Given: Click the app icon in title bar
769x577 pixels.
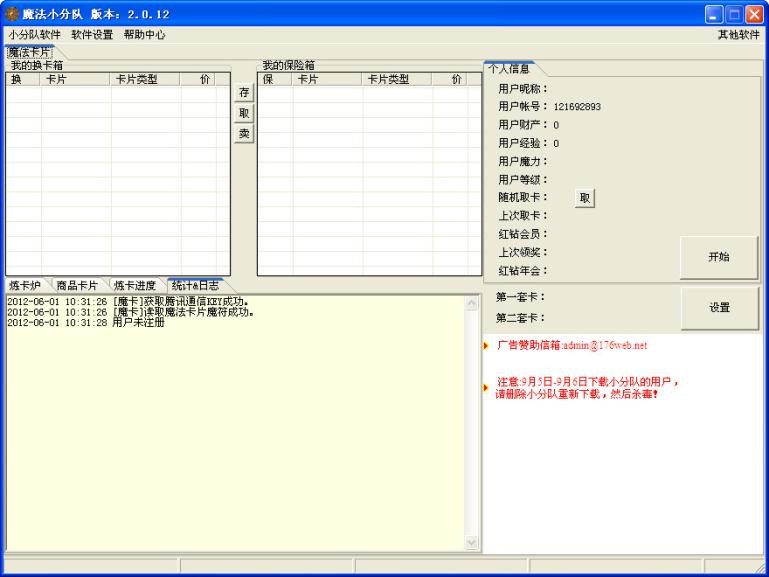Looking at the screenshot, I should click(12, 14).
